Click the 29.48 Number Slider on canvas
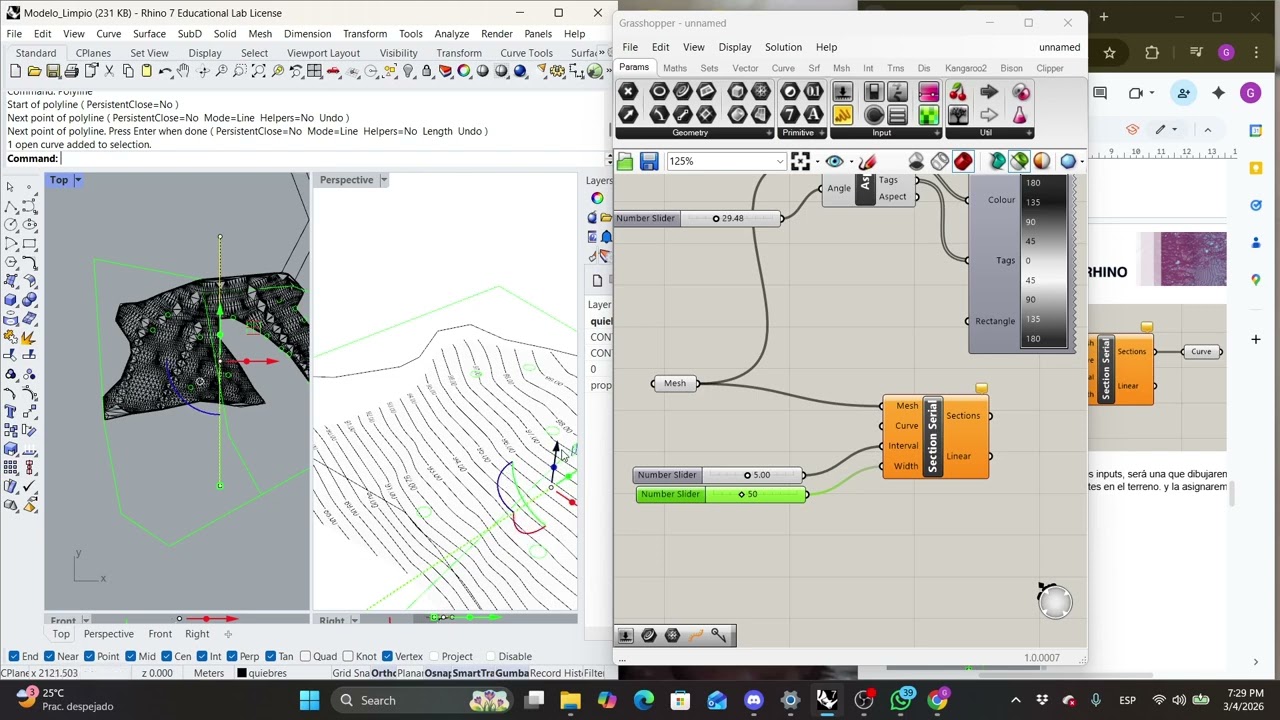Viewport: 1280px width, 720px height. point(698,218)
